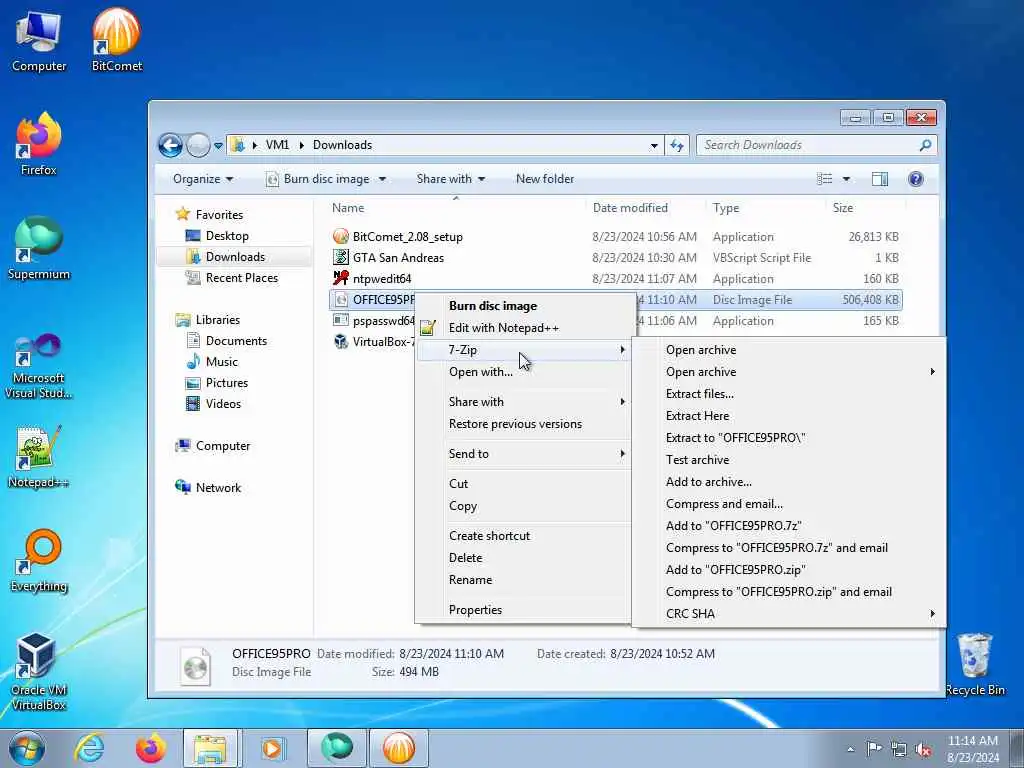Viewport: 1024px width, 768px height.
Task: Open the Organize dropdown menu
Action: pos(202,179)
